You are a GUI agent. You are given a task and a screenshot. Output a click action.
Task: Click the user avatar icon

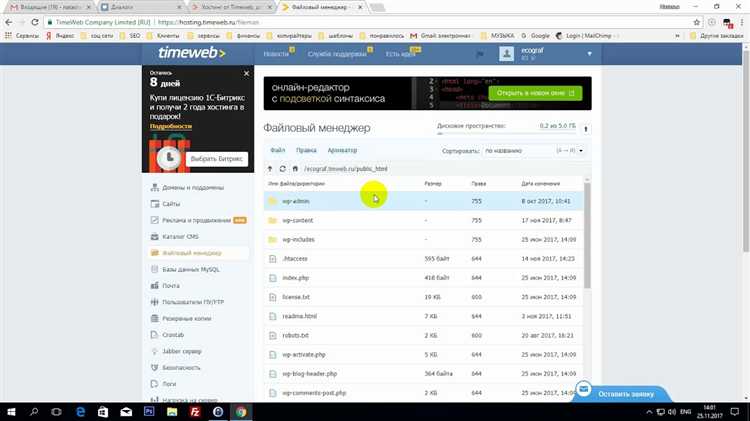click(507, 54)
